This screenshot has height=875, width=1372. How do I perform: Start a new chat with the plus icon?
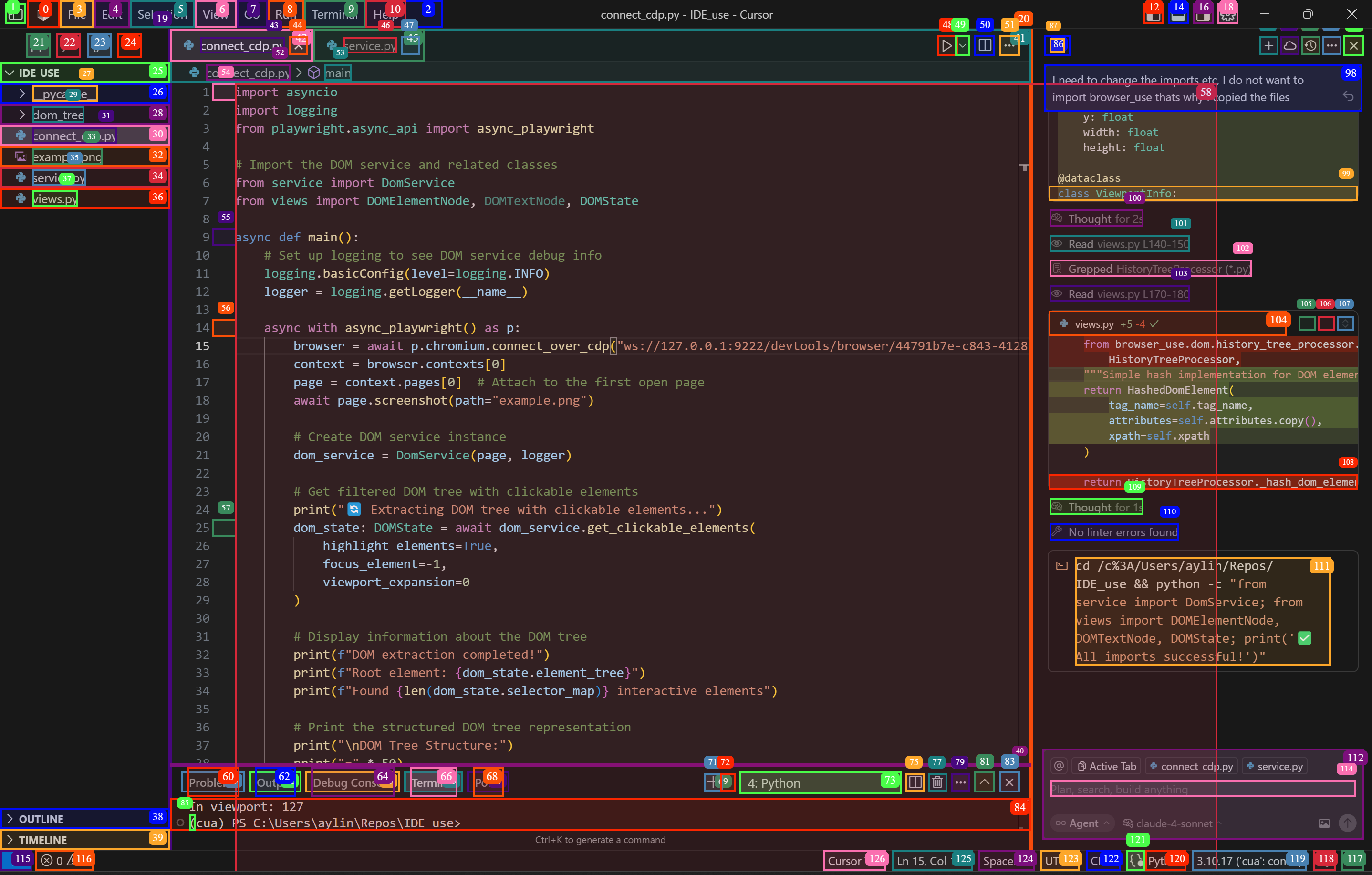[x=1268, y=46]
